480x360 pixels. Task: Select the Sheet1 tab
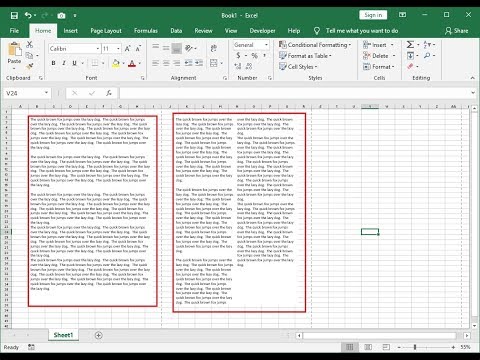pyautogui.click(x=63, y=335)
